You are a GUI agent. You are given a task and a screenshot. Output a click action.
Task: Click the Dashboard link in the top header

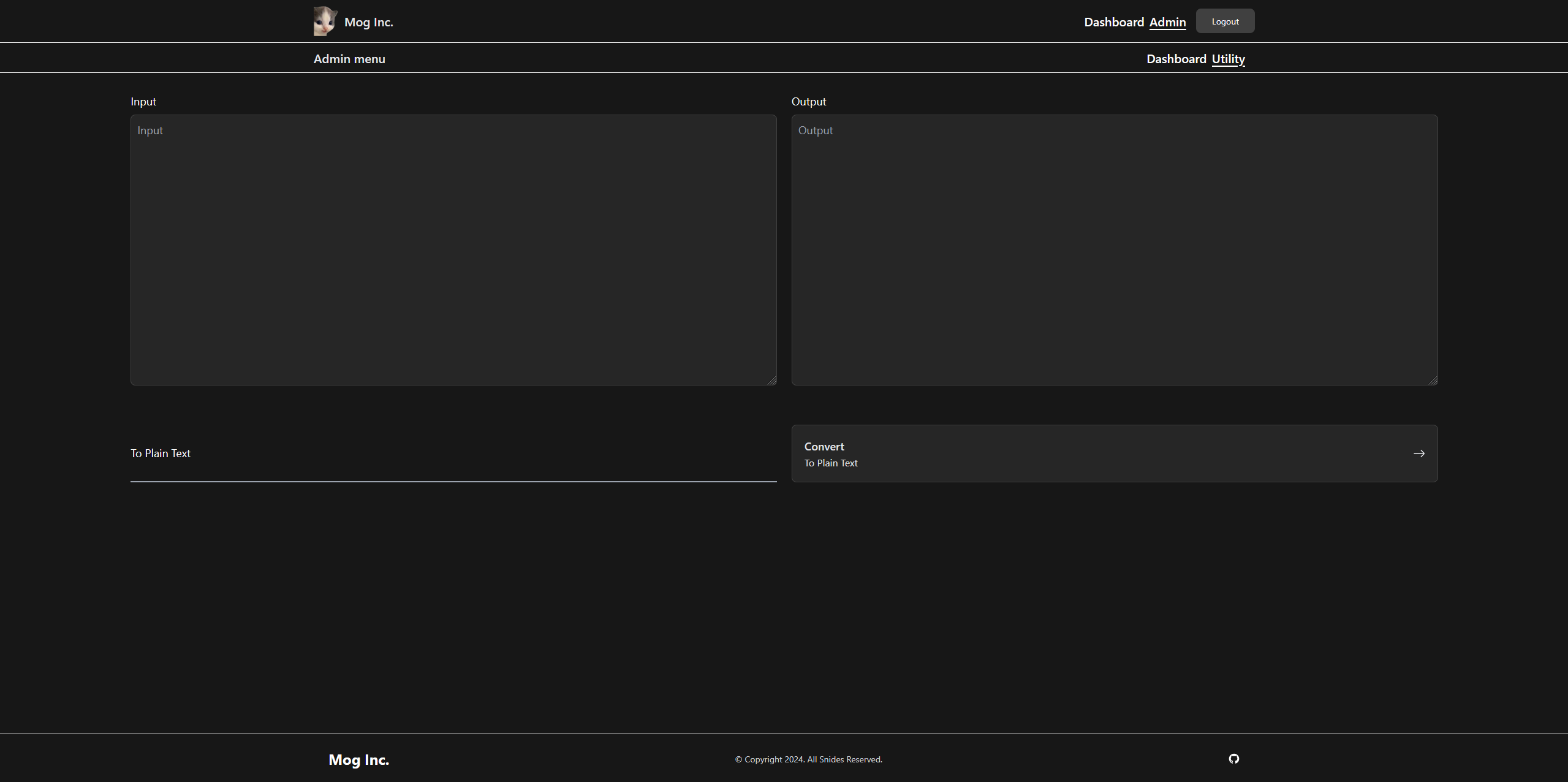[x=1113, y=21]
